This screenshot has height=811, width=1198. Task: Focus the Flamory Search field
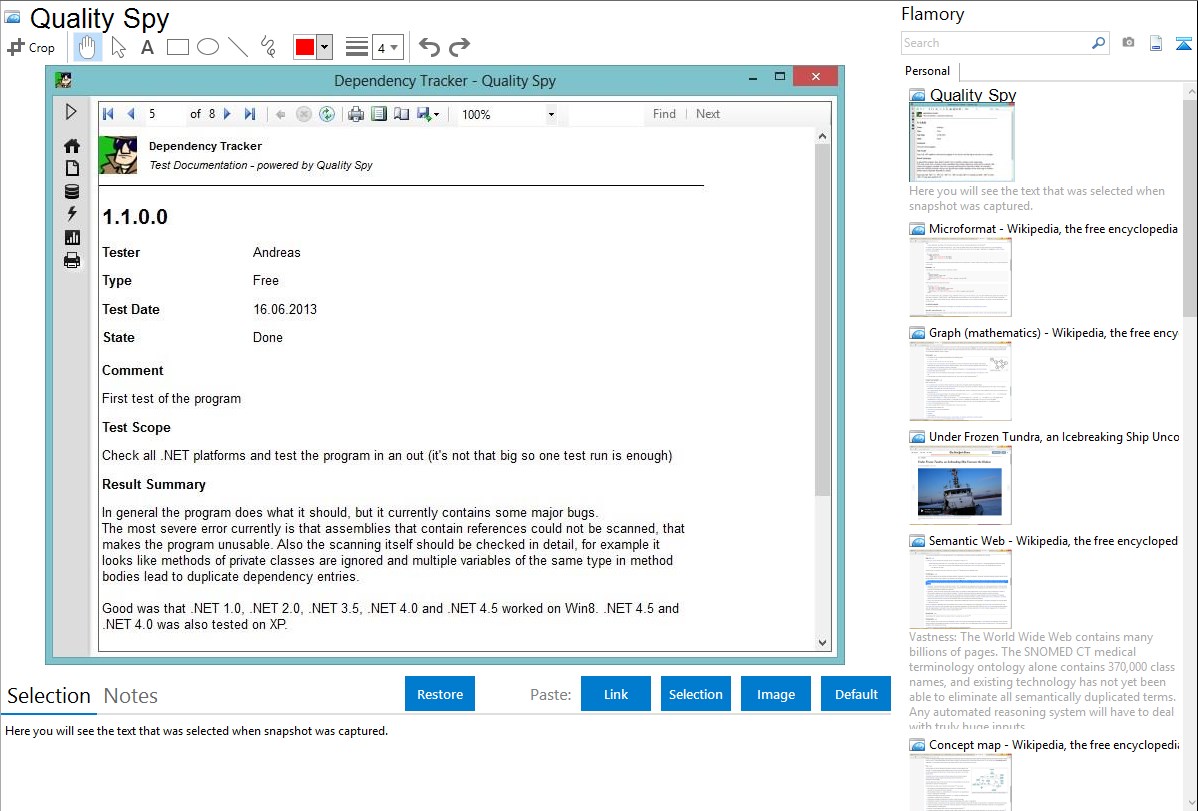point(996,43)
